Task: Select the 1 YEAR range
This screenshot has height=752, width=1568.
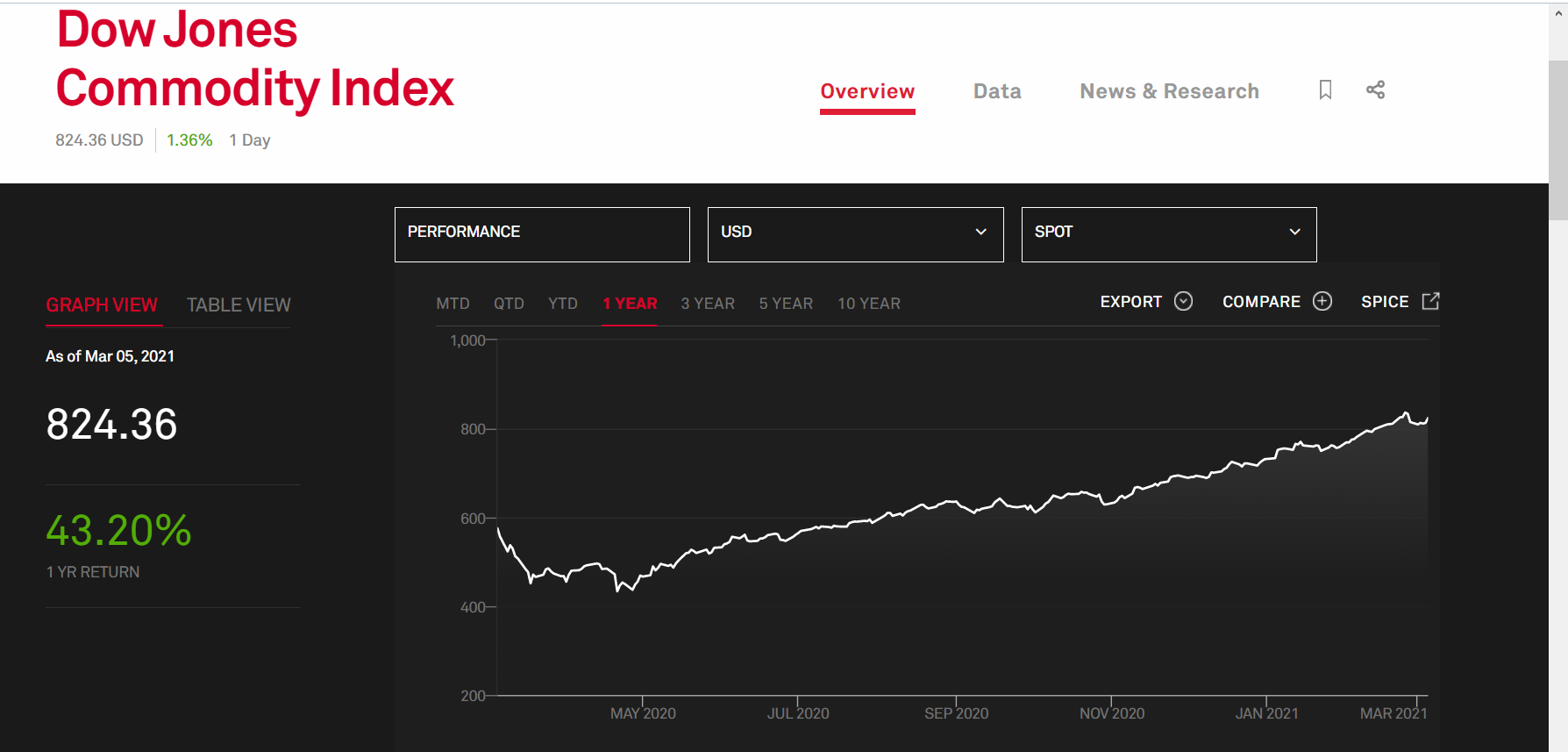Action: coord(630,304)
